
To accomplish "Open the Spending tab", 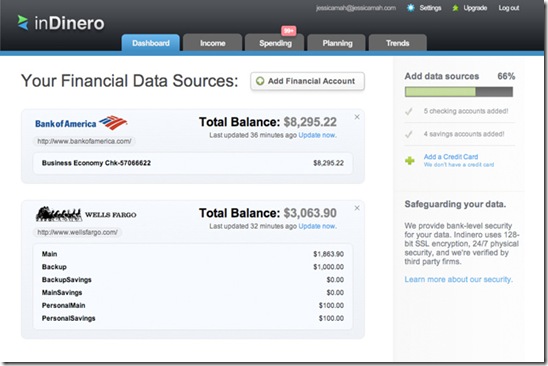I will click(x=275, y=43).
